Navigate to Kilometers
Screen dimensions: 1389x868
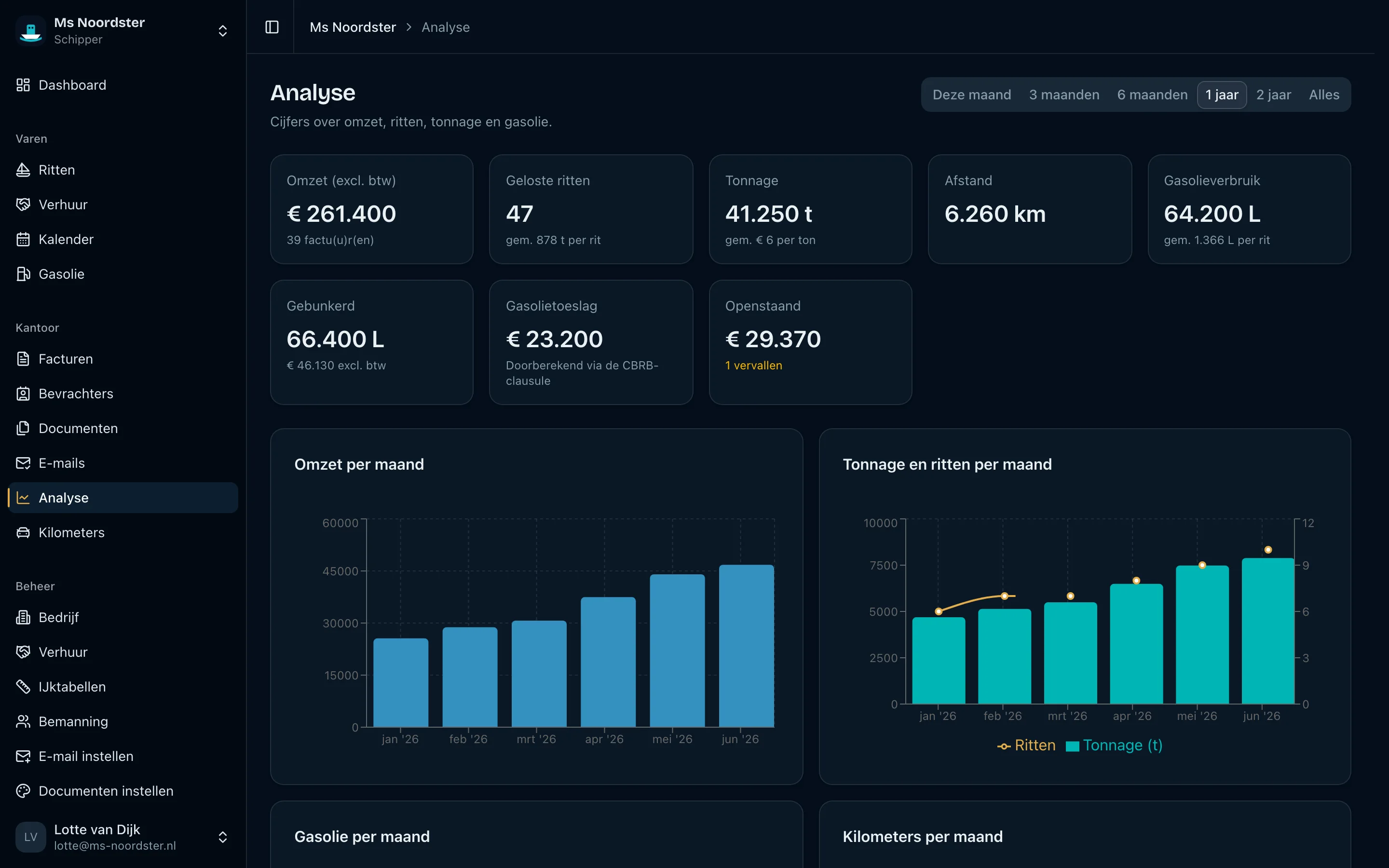(x=123, y=533)
